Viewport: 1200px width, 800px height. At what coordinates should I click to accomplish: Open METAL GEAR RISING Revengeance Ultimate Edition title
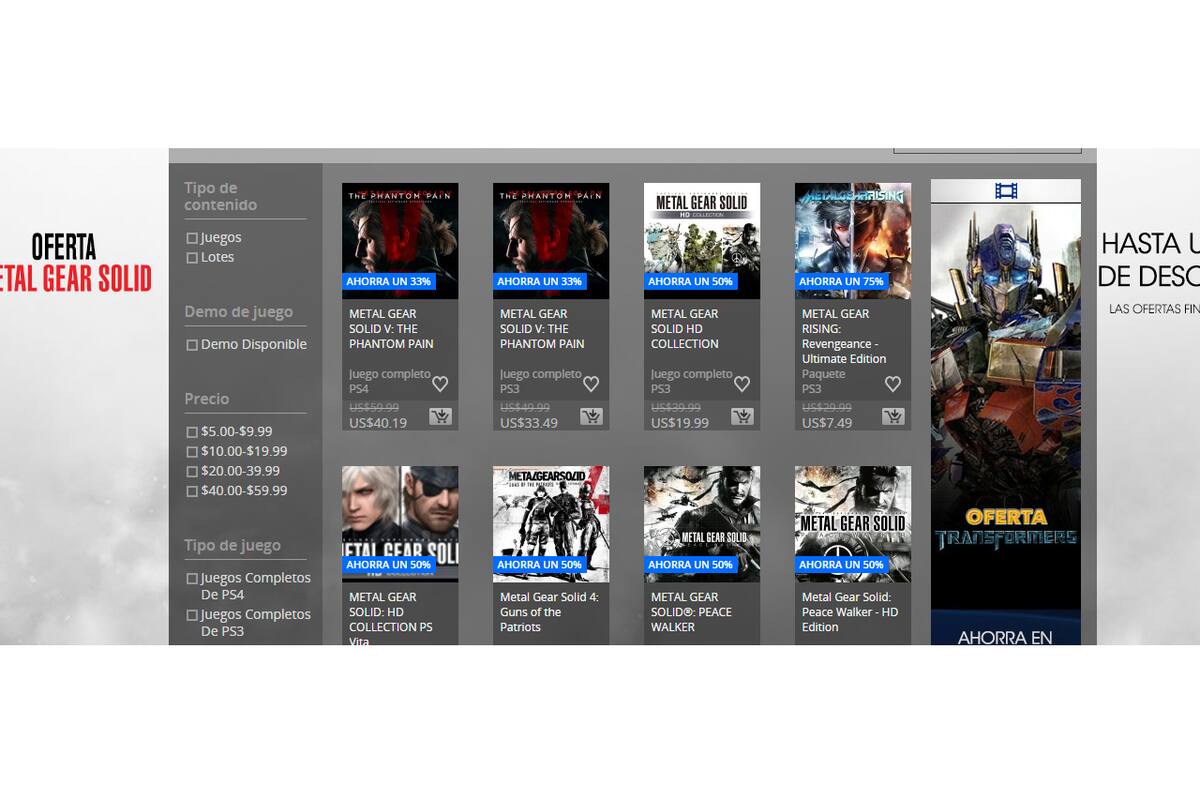(844, 336)
